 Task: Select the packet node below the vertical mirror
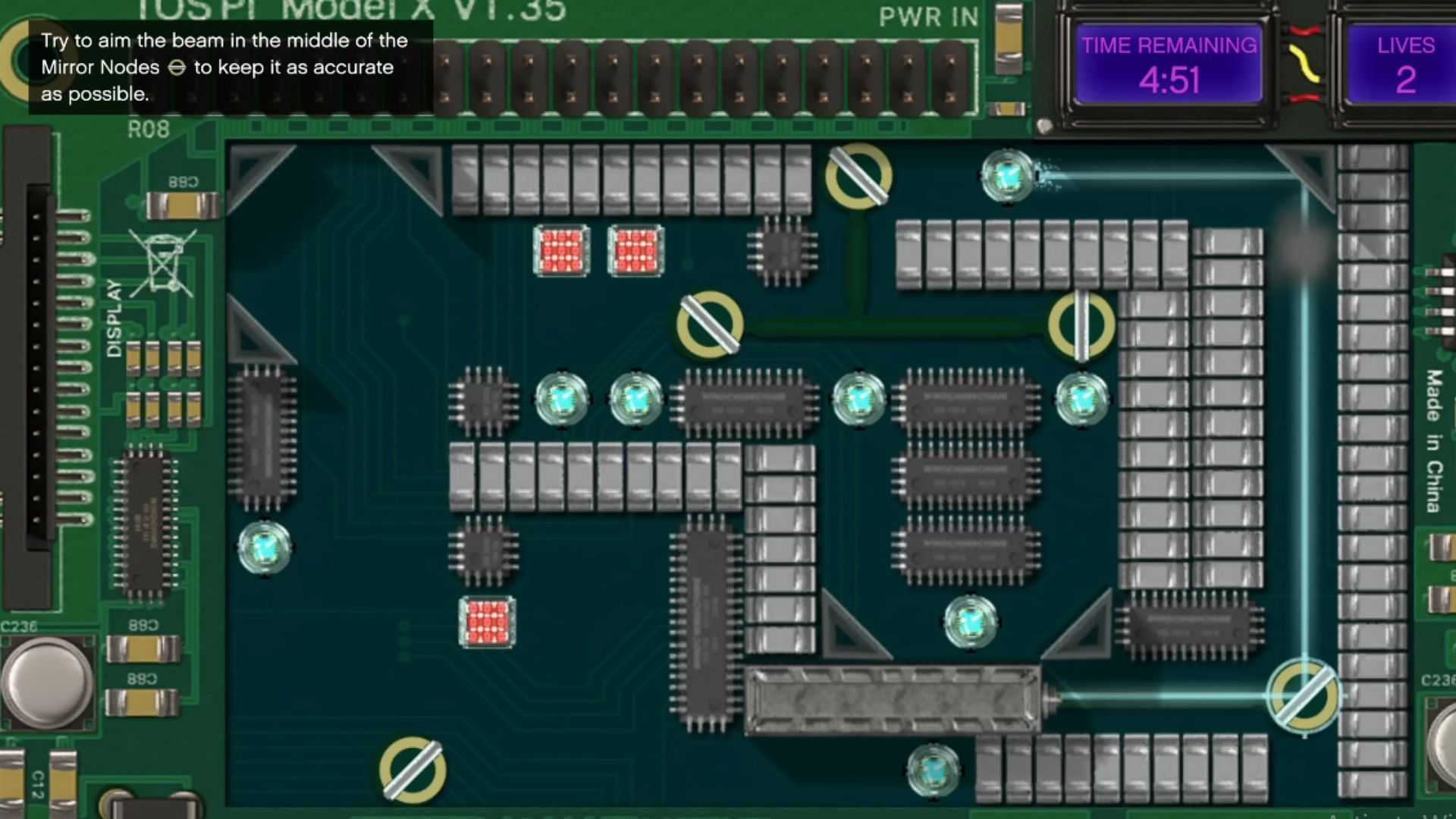[x=1081, y=398]
